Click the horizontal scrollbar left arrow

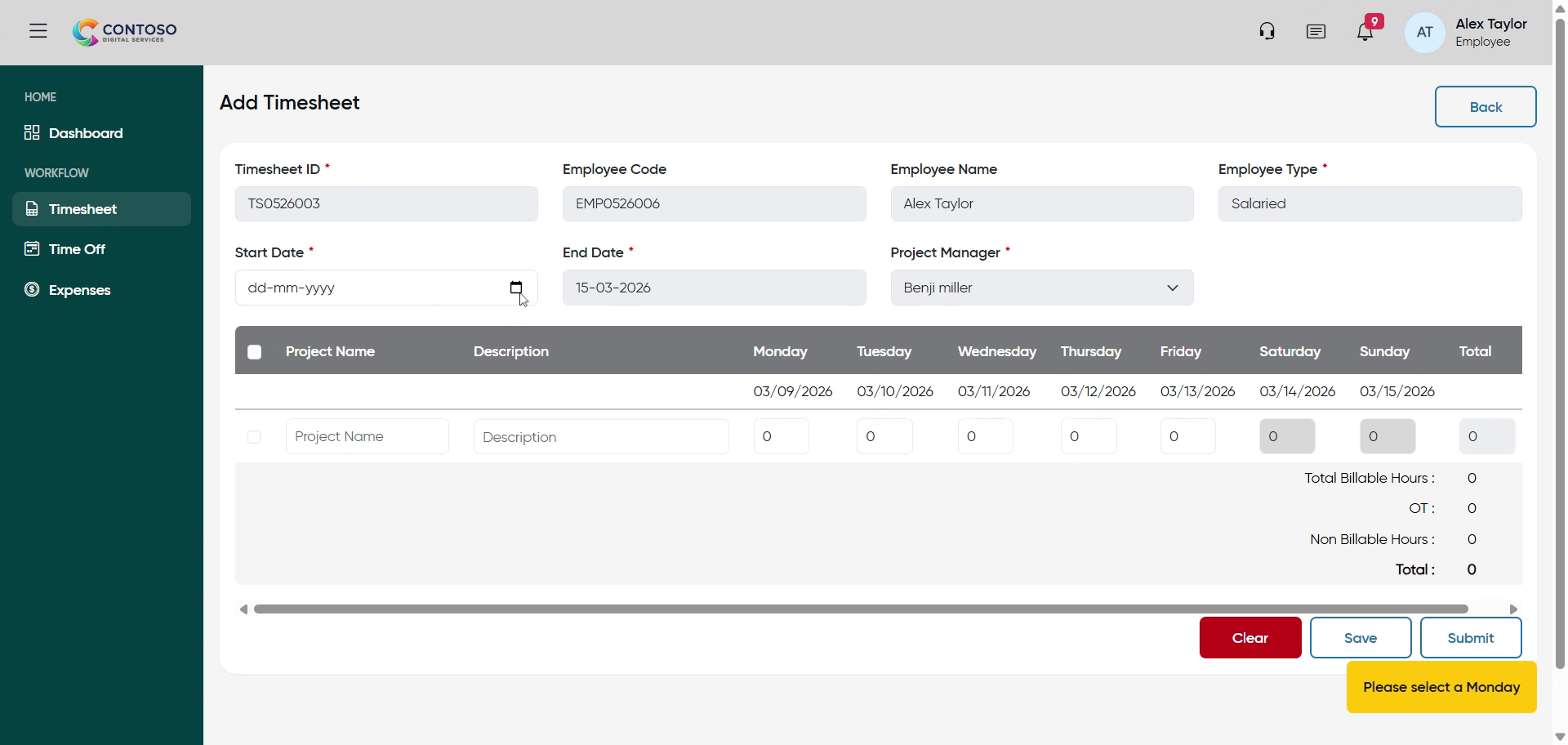(x=243, y=609)
